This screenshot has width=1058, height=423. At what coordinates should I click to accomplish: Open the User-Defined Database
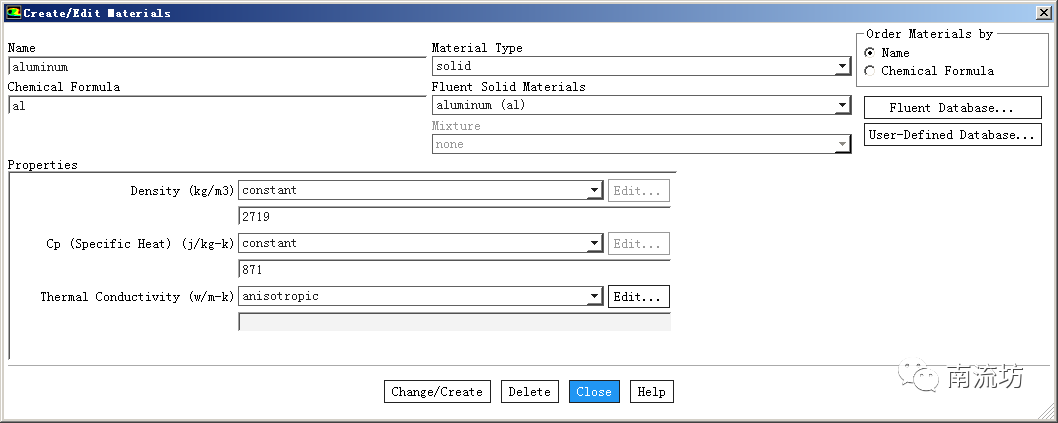point(952,135)
